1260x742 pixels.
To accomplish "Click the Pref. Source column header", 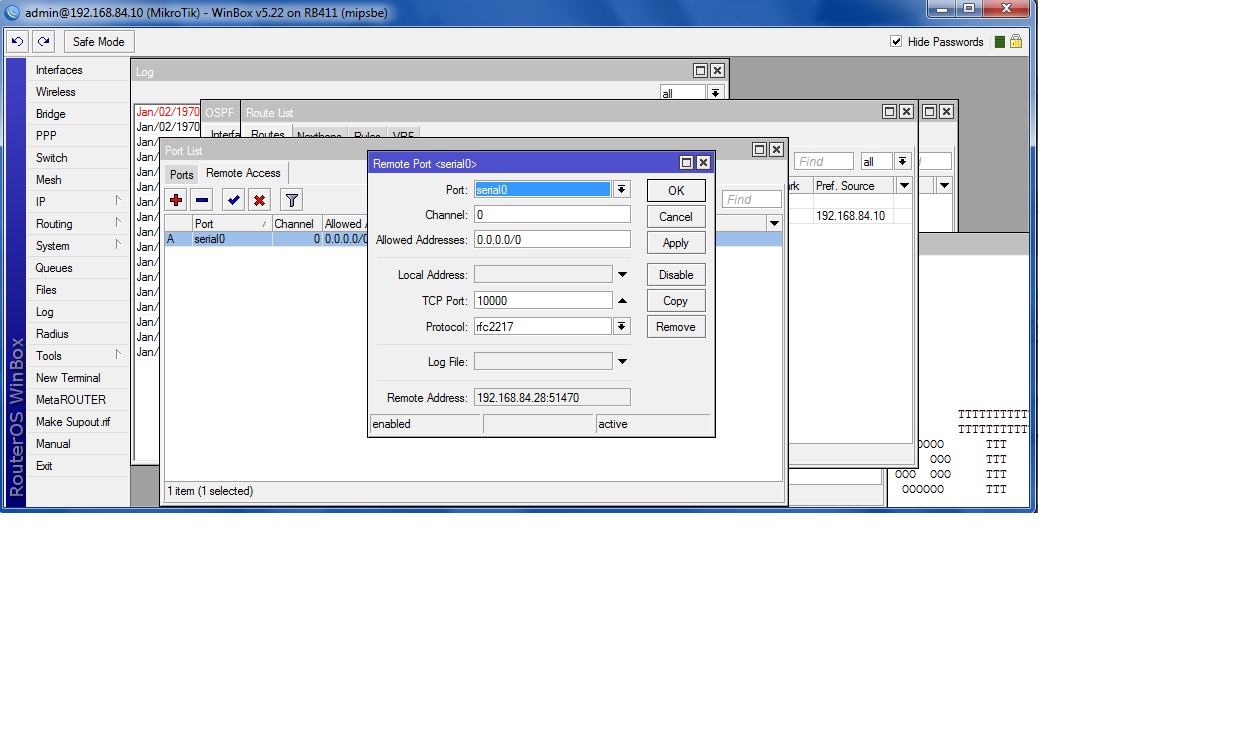I will tap(853, 186).
